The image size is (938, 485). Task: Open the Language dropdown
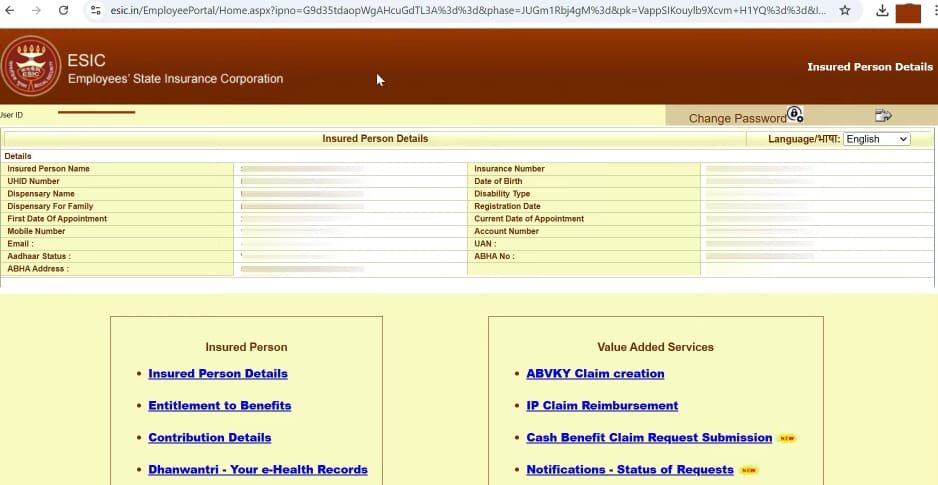click(876, 139)
